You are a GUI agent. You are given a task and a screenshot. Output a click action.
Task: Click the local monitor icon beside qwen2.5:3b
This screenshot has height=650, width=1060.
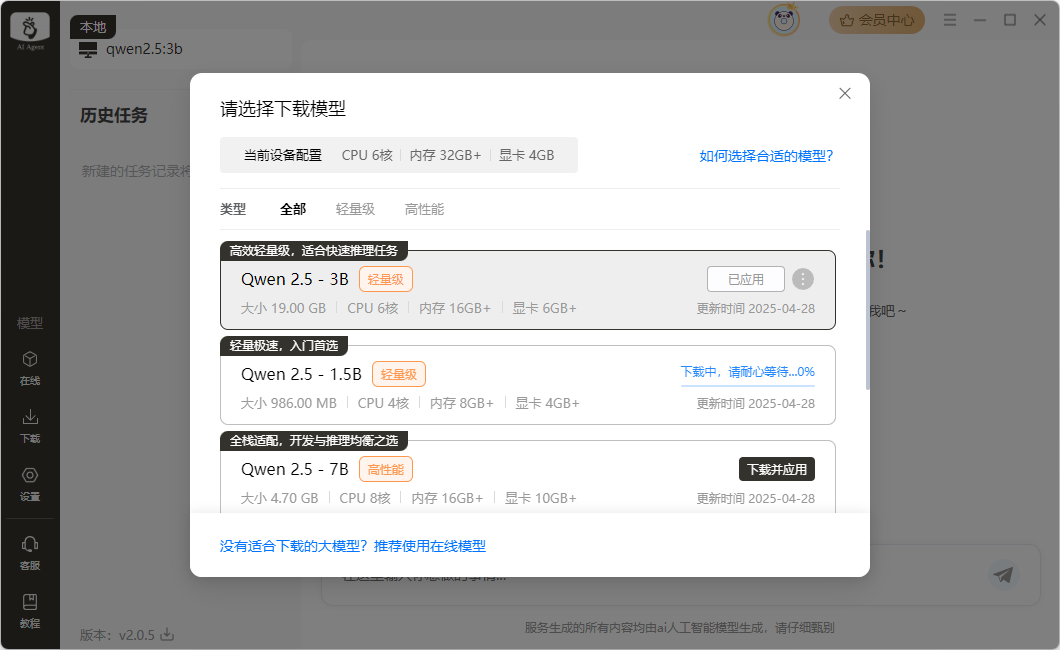click(88, 49)
